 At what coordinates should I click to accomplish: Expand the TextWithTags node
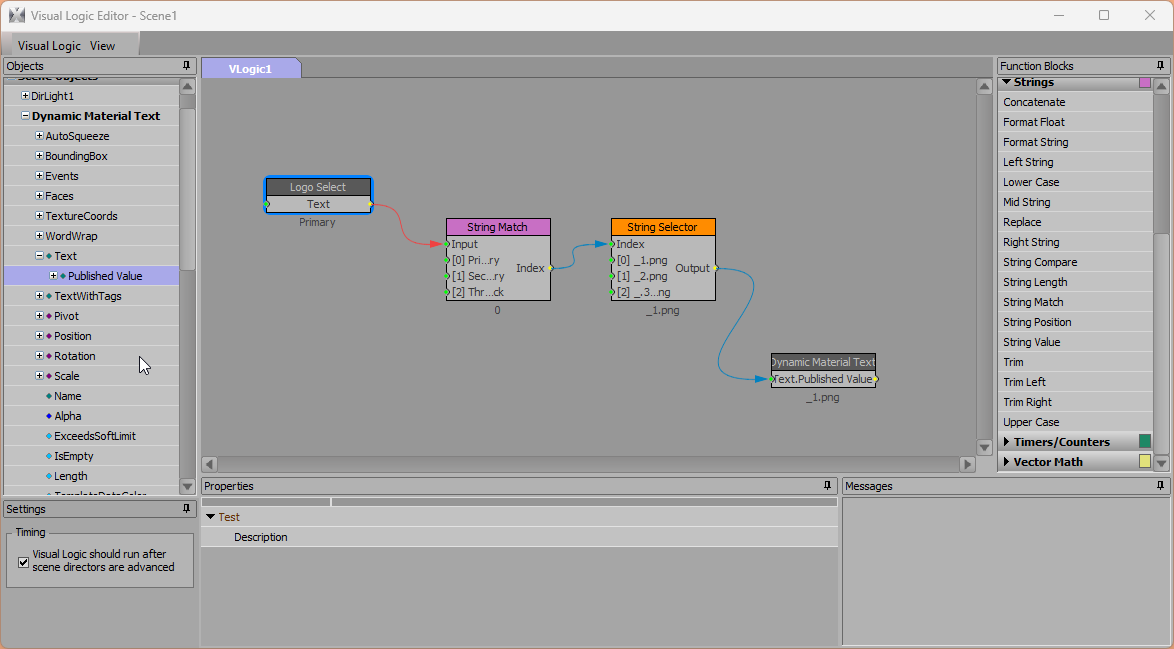39,296
